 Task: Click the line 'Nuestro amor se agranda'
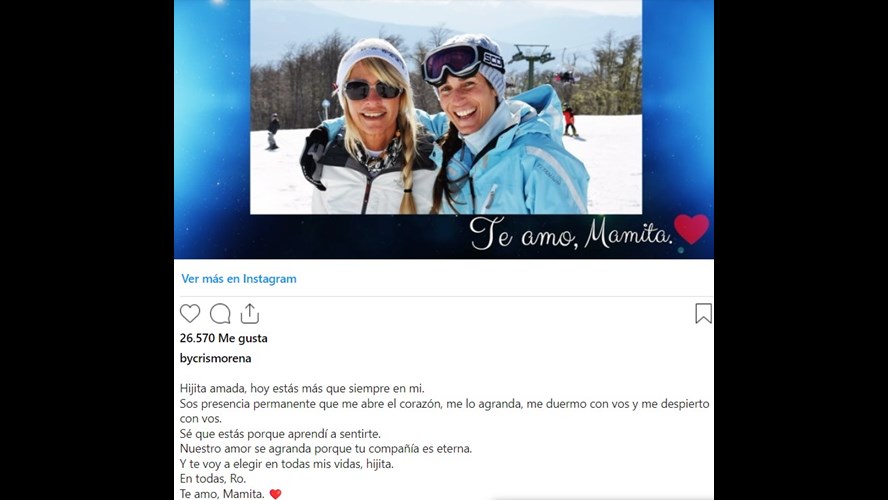point(326,448)
